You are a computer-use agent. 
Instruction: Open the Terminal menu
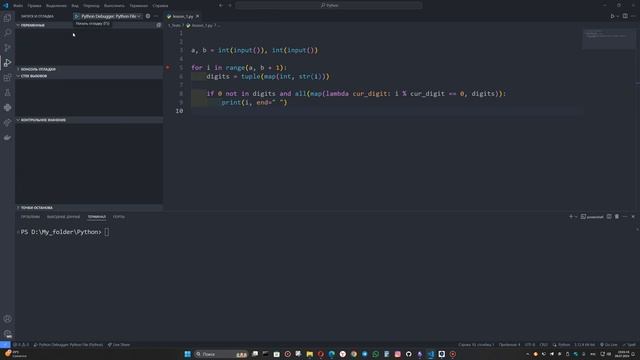click(139, 6)
